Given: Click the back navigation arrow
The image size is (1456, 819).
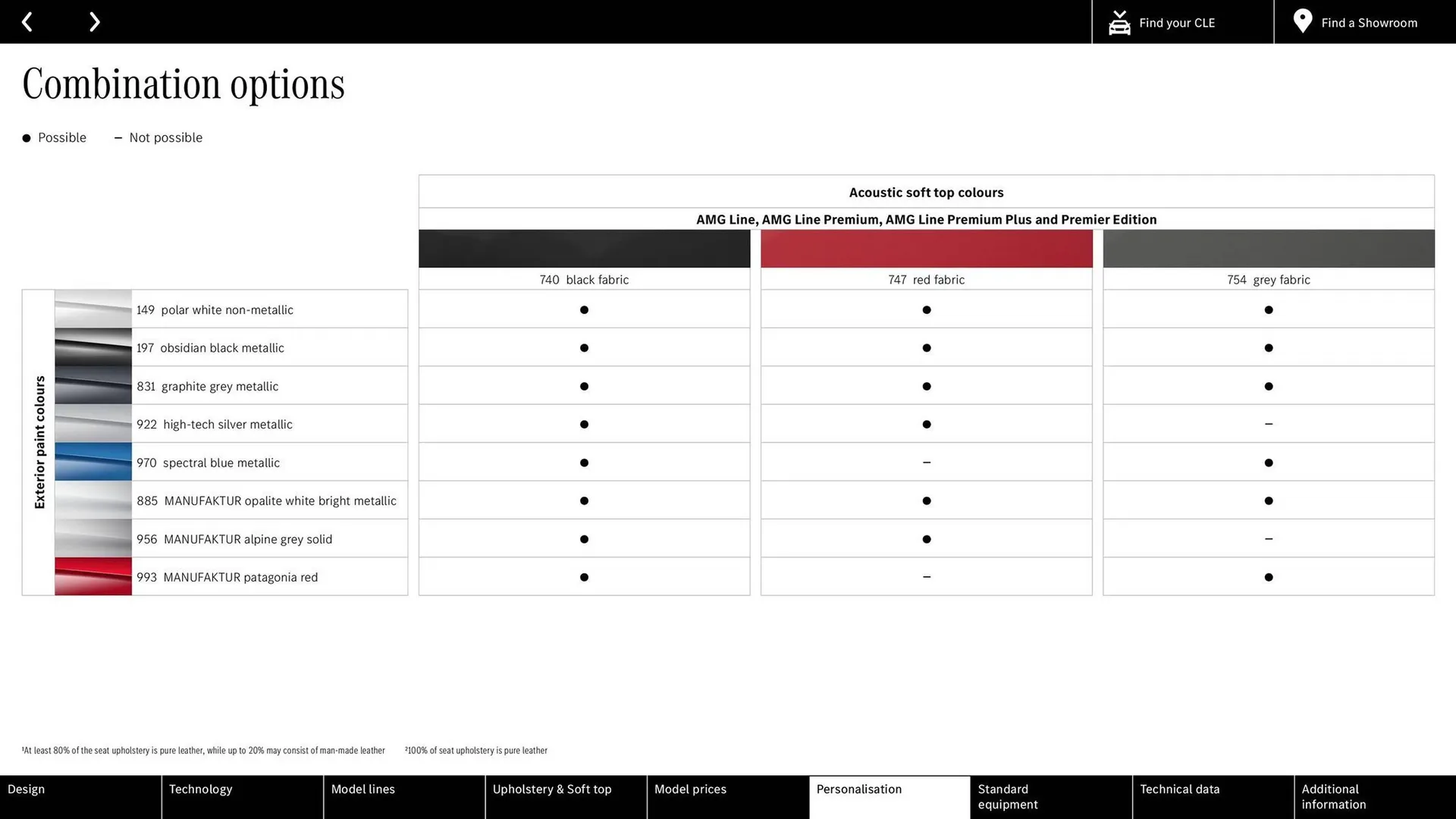Looking at the screenshot, I should [27, 21].
